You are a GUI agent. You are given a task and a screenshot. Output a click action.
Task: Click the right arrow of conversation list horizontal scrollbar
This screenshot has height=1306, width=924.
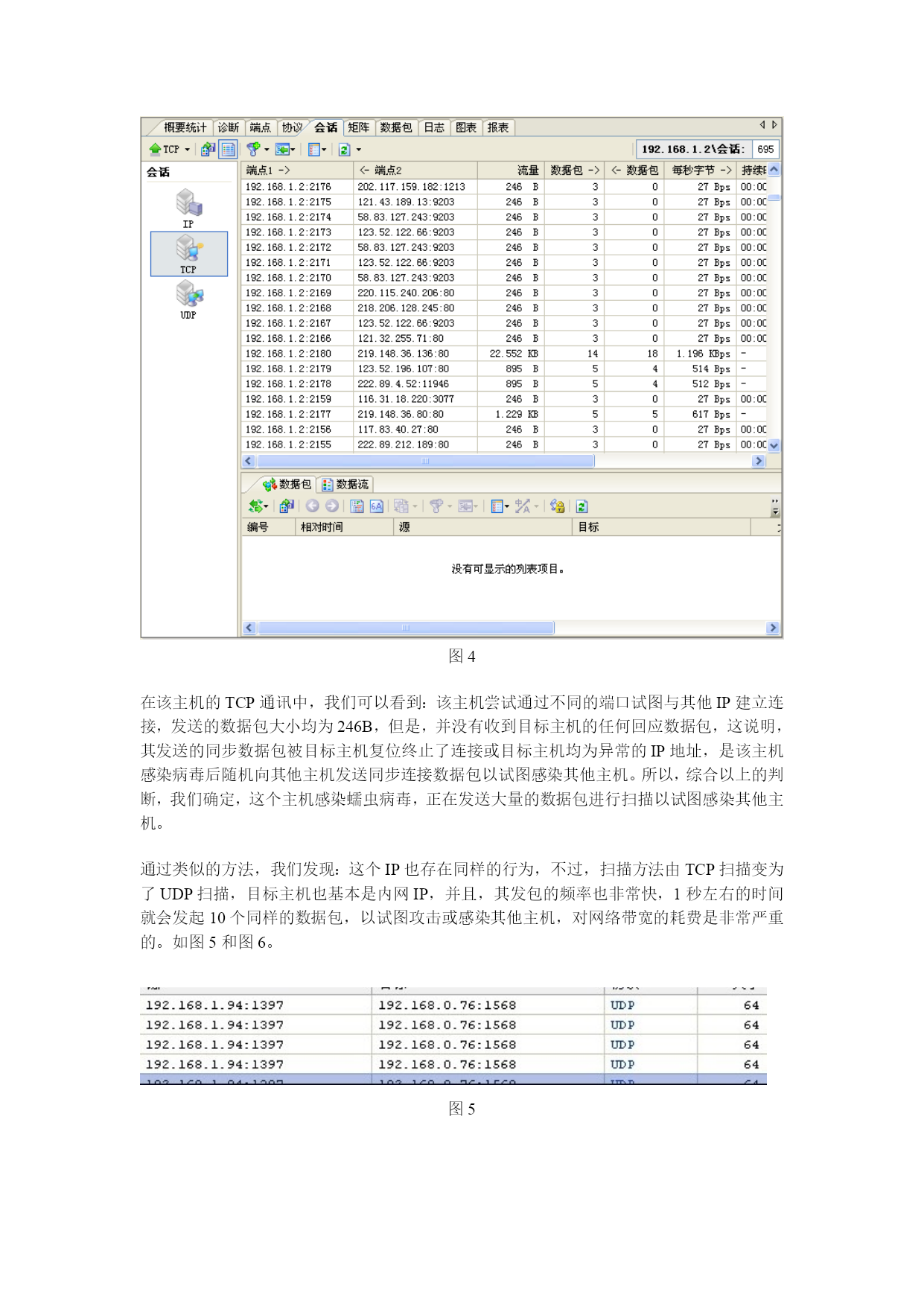[x=759, y=462]
